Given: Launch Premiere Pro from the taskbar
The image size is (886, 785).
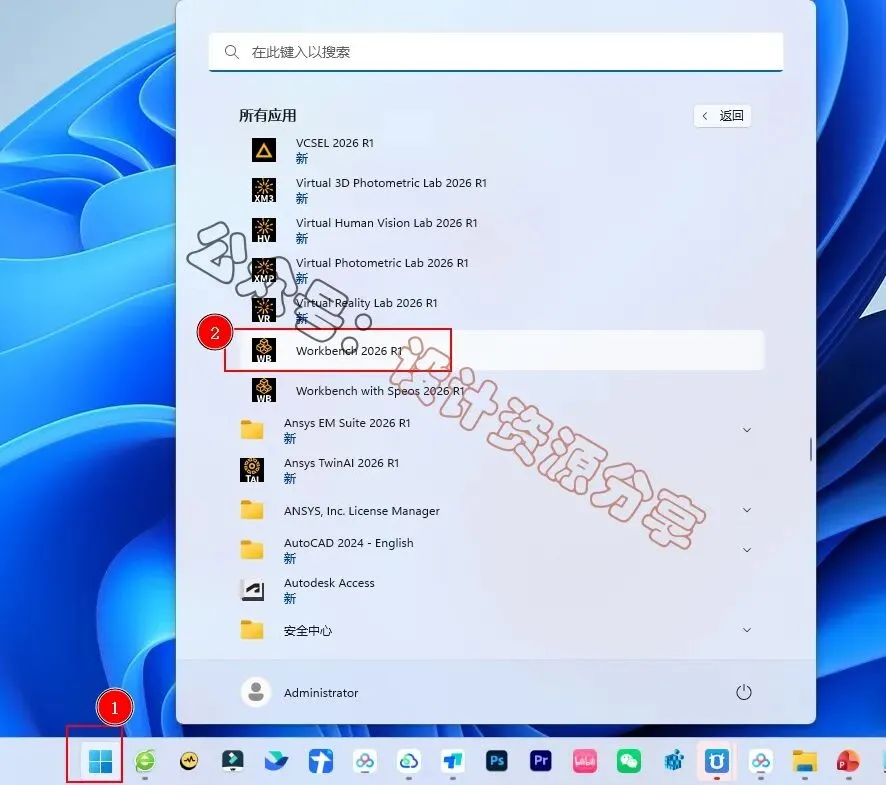Looking at the screenshot, I should click(541, 761).
